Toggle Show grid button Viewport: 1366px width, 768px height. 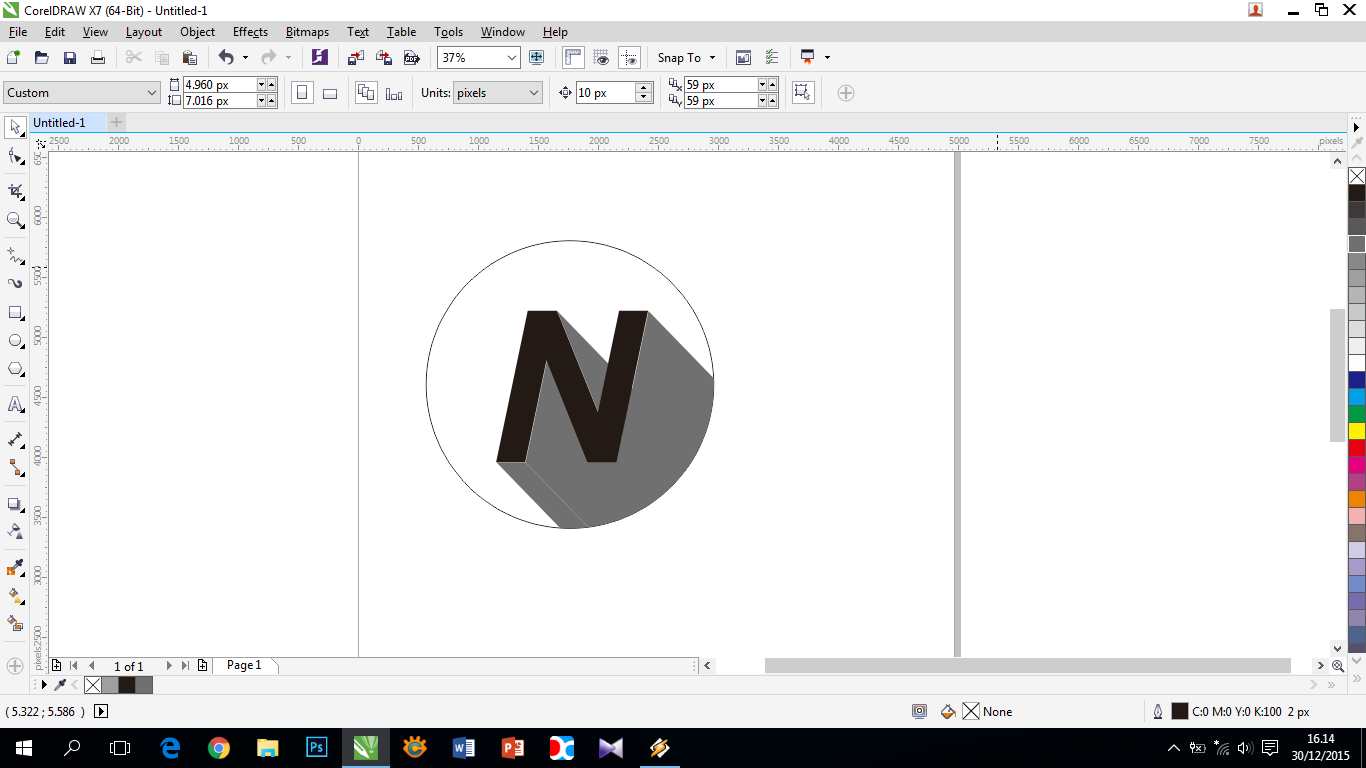pyautogui.click(x=601, y=58)
